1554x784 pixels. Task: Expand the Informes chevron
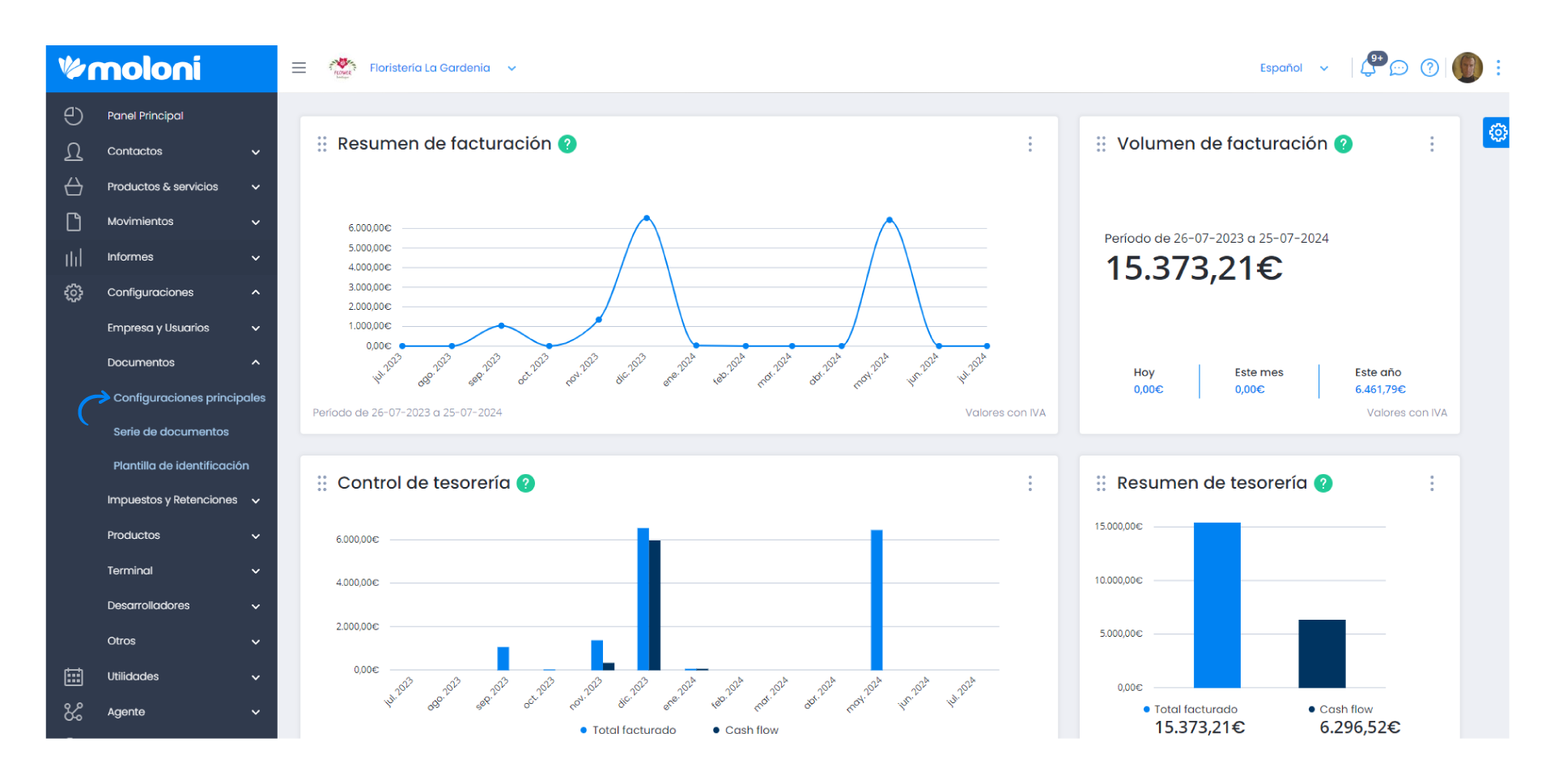click(x=256, y=258)
